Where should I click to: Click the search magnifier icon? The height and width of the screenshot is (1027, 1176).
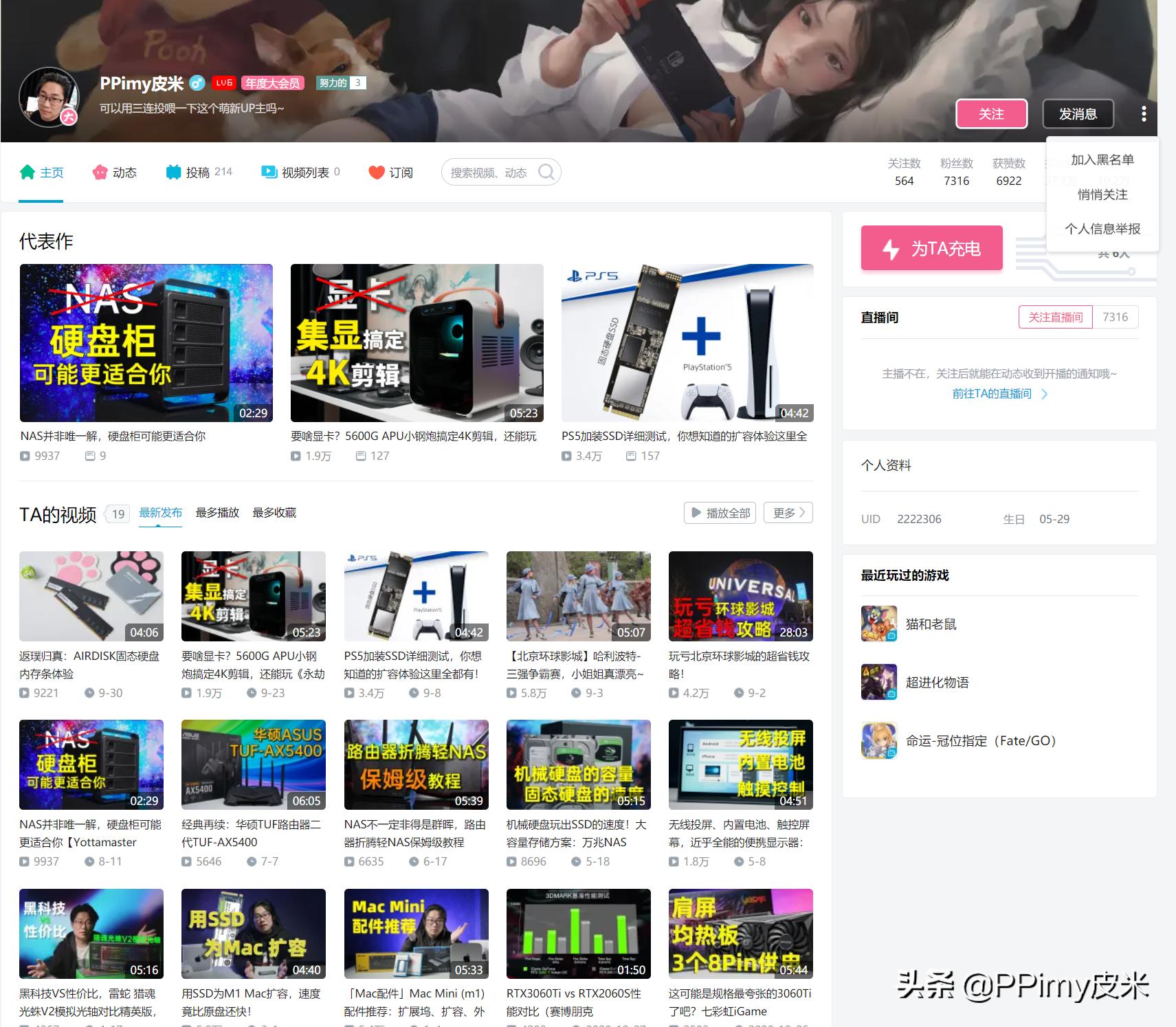coord(546,172)
